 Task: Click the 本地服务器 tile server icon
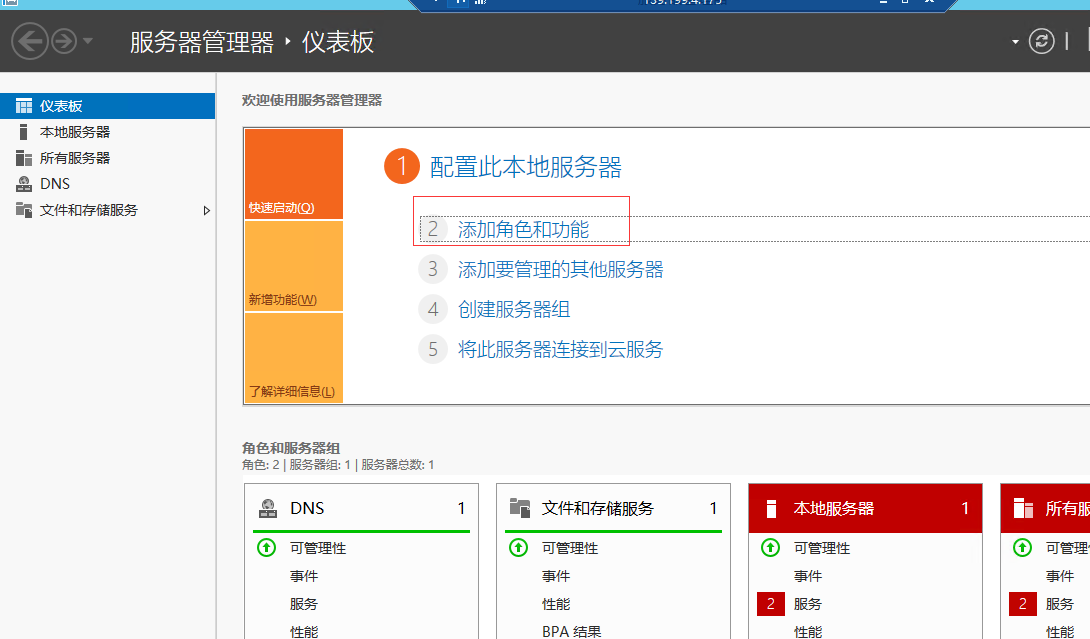(x=771, y=509)
